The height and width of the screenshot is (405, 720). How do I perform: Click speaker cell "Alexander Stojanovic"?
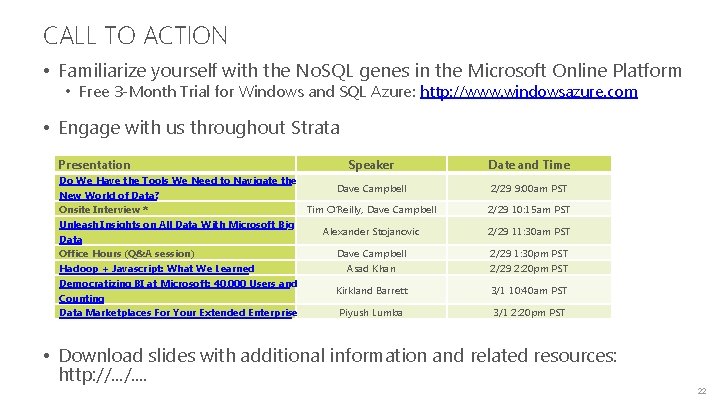click(371, 232)
